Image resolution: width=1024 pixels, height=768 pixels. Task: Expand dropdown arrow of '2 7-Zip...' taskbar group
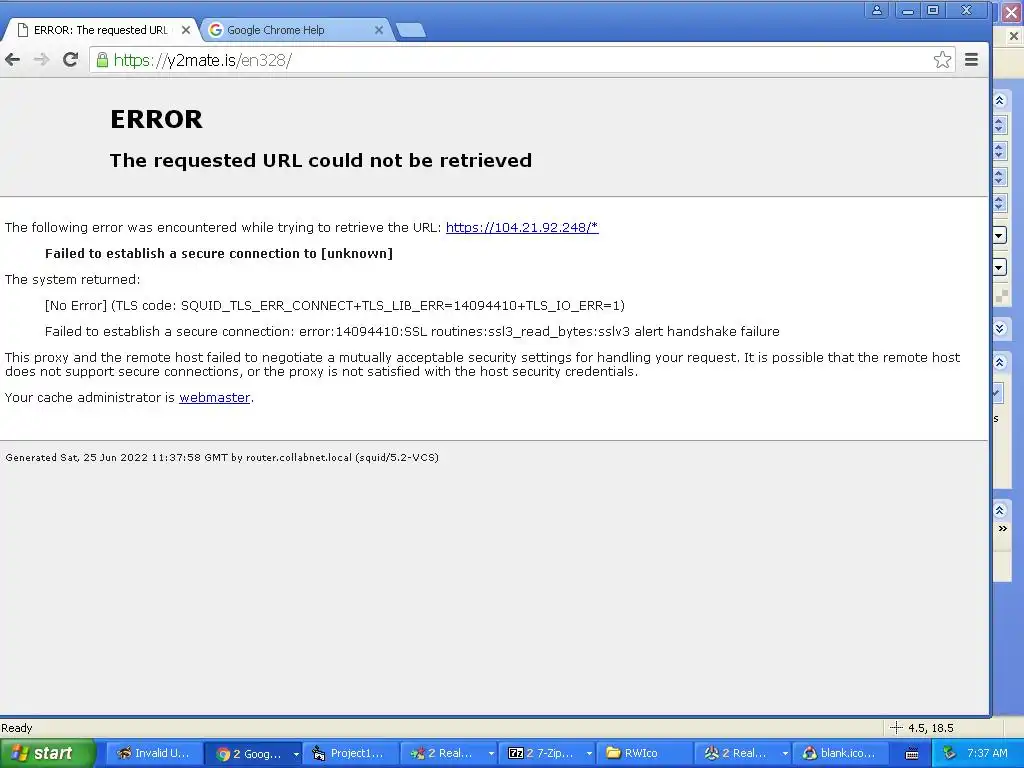pos(589,754)
